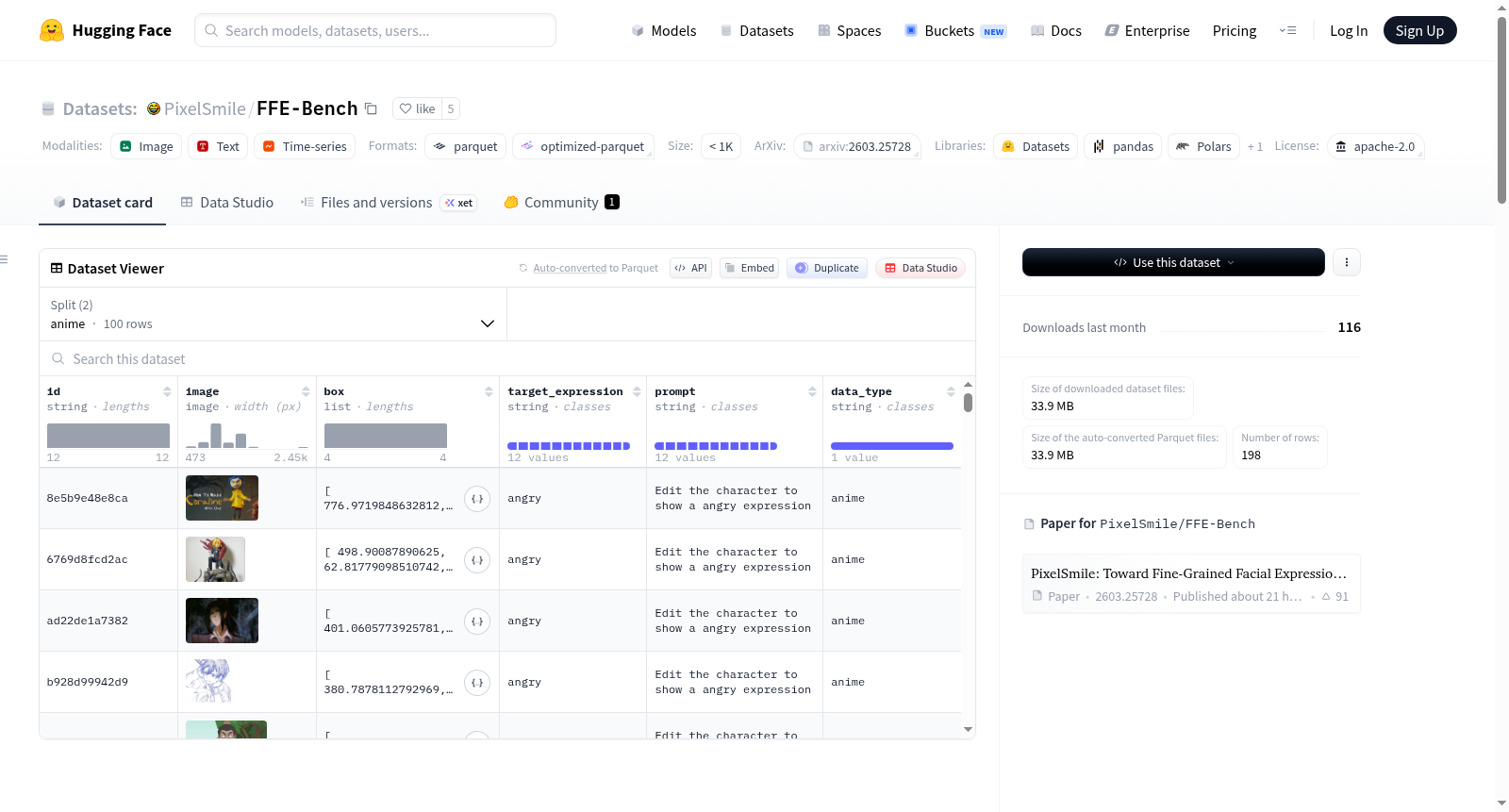
Task: Open the image thumbnail for row 6769d8fcd2ac
Action: [x=215, y=559]
